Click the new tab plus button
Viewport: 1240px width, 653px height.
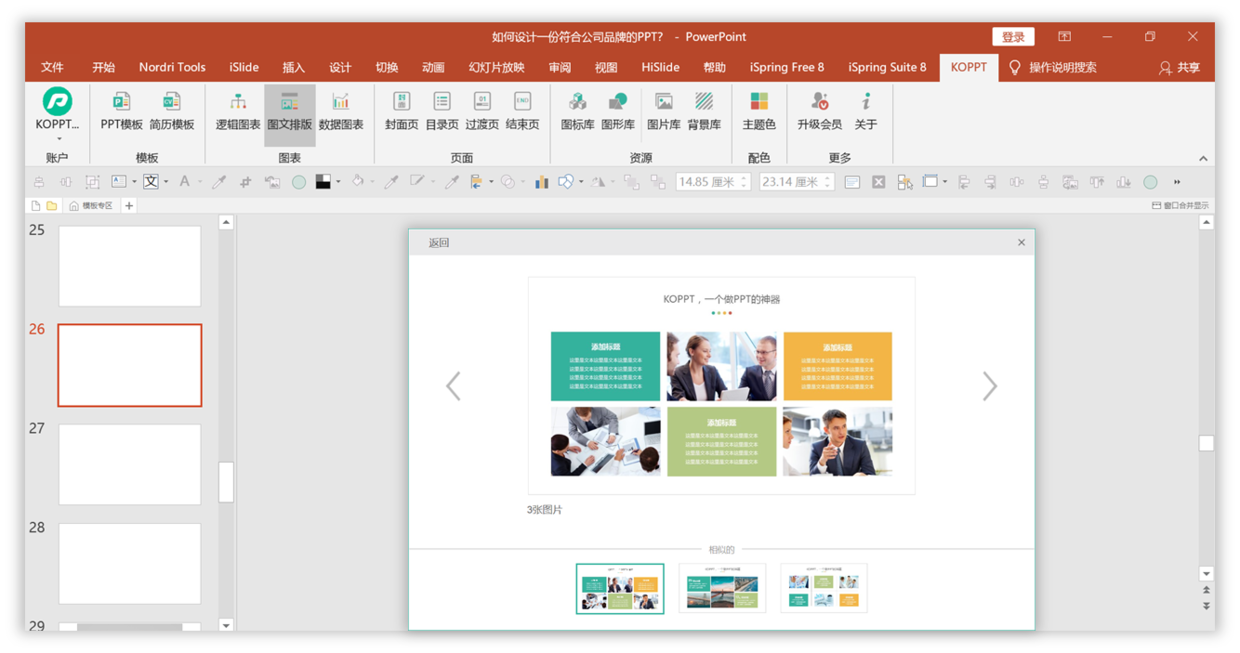[129, 206]
